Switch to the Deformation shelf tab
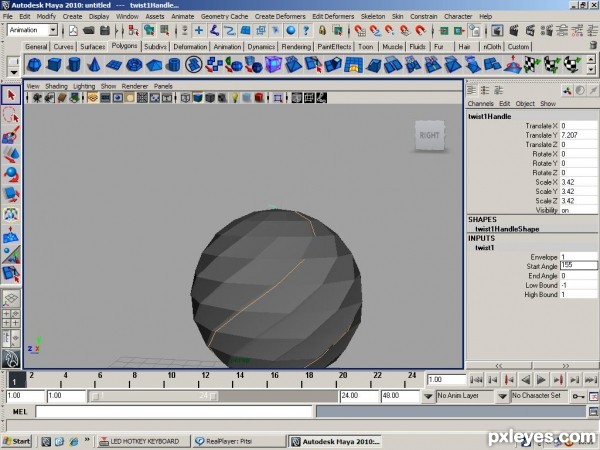600x450 pixels. pos(190,47)
